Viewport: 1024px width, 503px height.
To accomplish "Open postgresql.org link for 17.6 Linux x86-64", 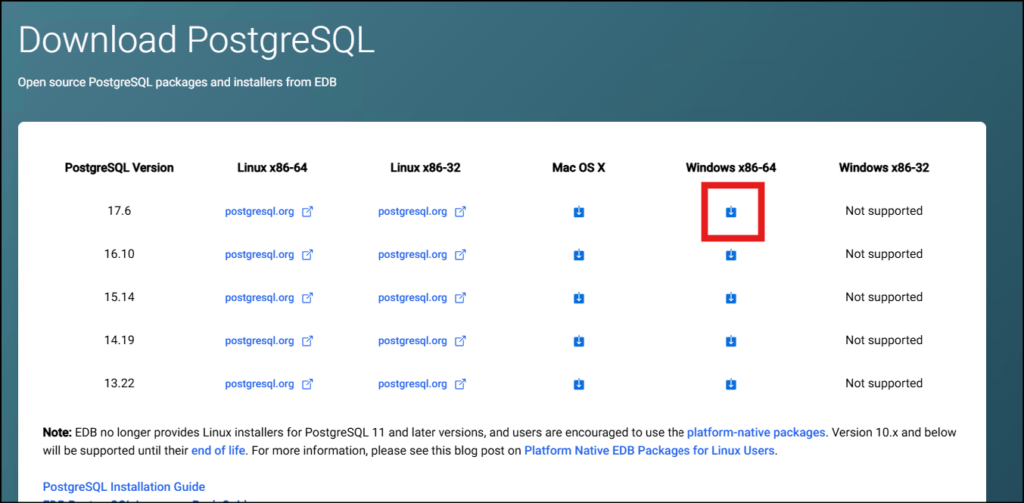I will tap(260, 211).
